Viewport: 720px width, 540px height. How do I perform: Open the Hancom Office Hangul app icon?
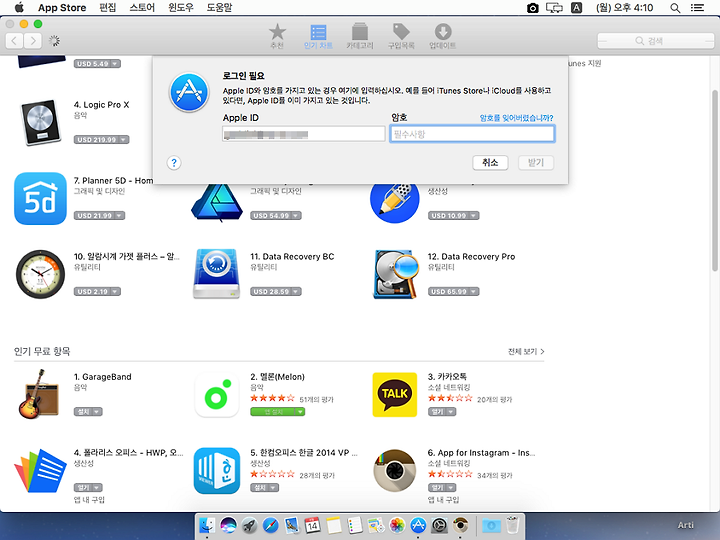tap(217, 471)
